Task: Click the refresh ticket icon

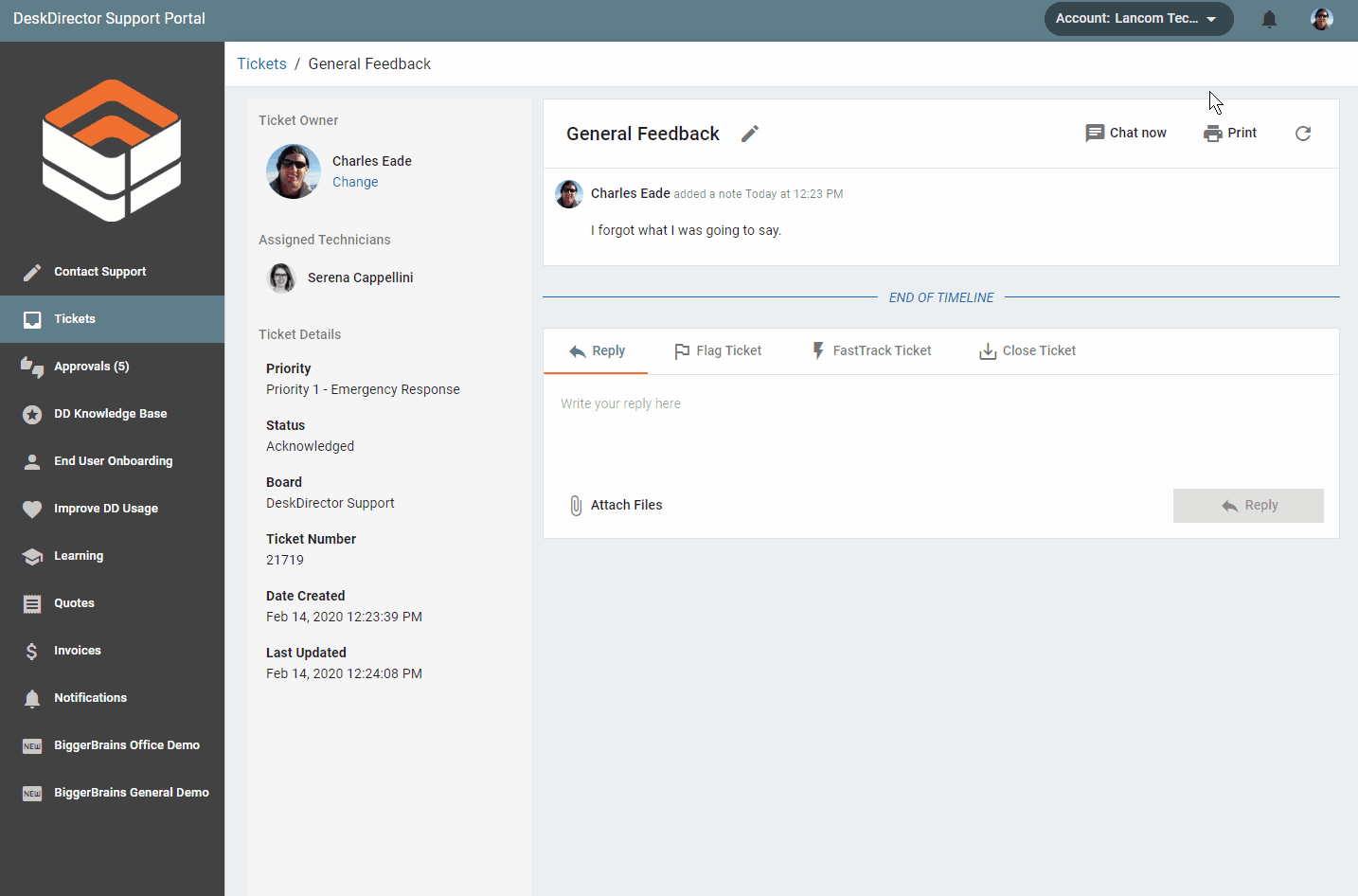Action: [x=1303, y=134]
